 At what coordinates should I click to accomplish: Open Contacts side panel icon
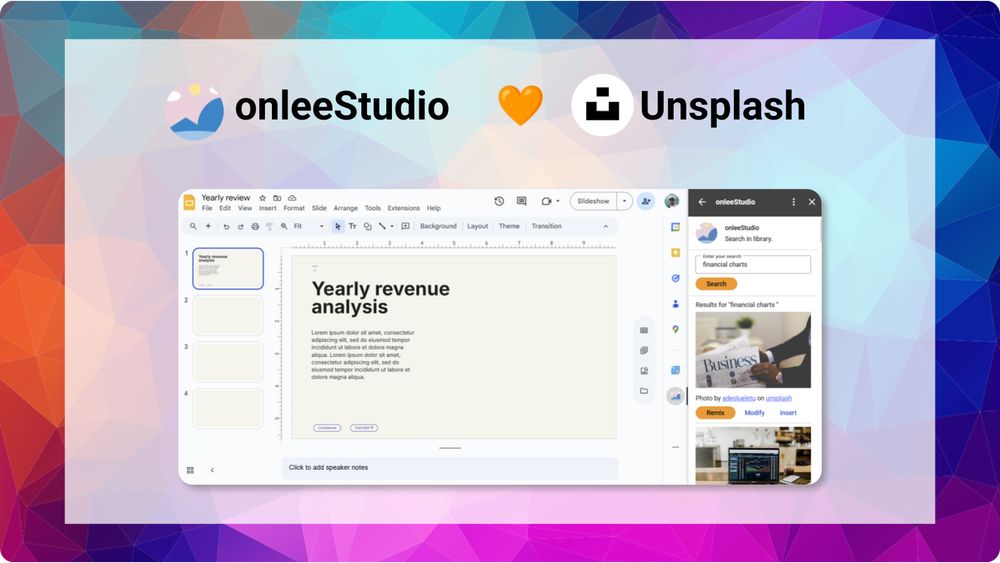pos(675,304)
